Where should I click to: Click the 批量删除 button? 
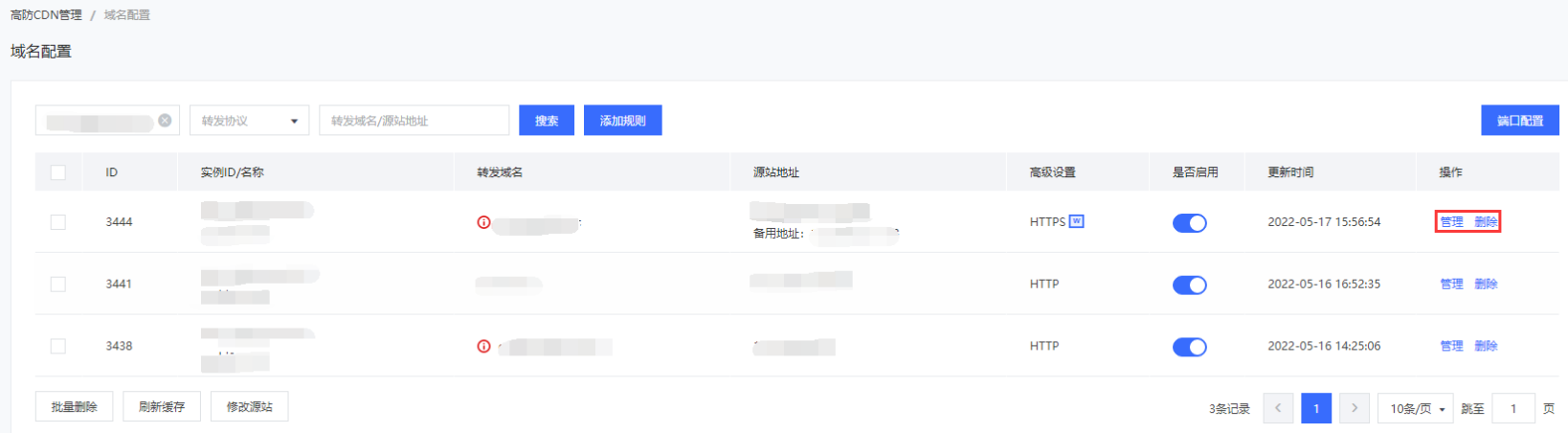pos(74,407)
